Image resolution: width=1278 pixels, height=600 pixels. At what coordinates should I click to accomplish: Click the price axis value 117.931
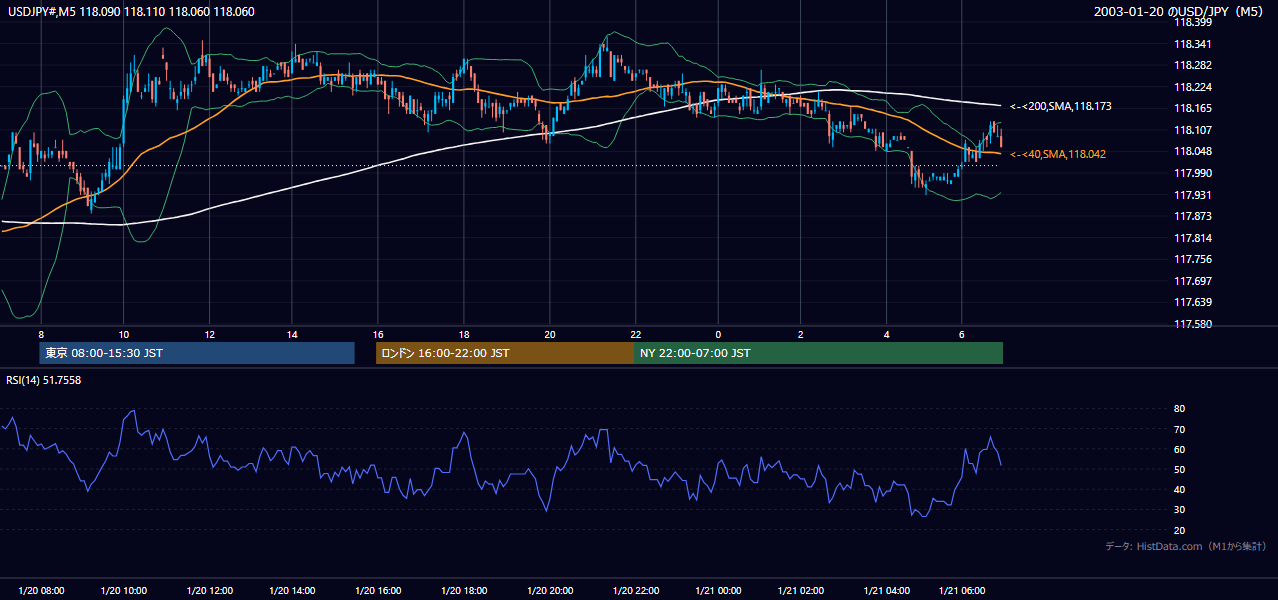coord(1193,195)
